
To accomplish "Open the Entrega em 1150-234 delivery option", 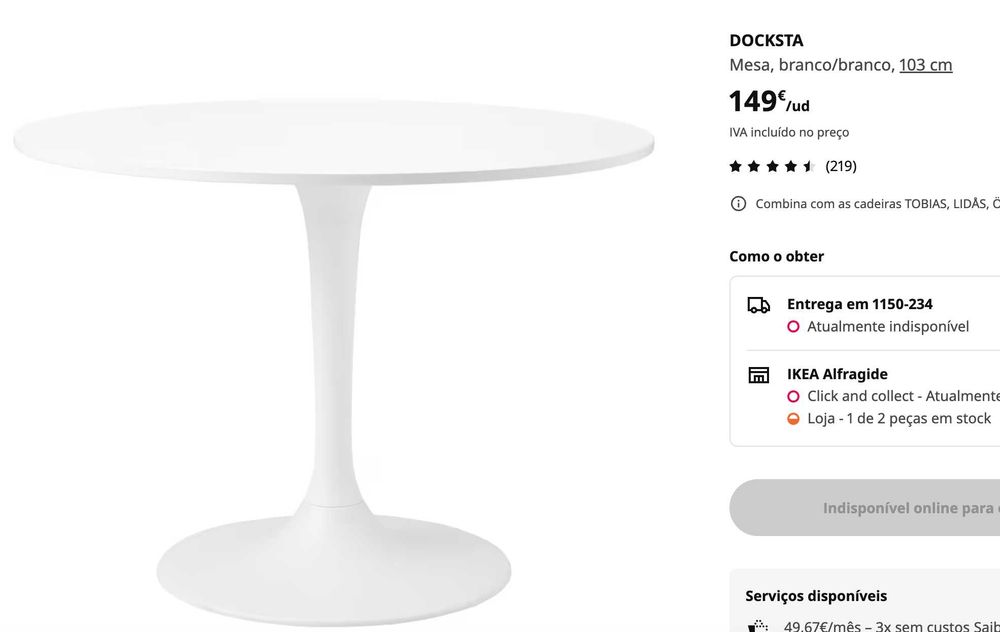I will point(860,304).
